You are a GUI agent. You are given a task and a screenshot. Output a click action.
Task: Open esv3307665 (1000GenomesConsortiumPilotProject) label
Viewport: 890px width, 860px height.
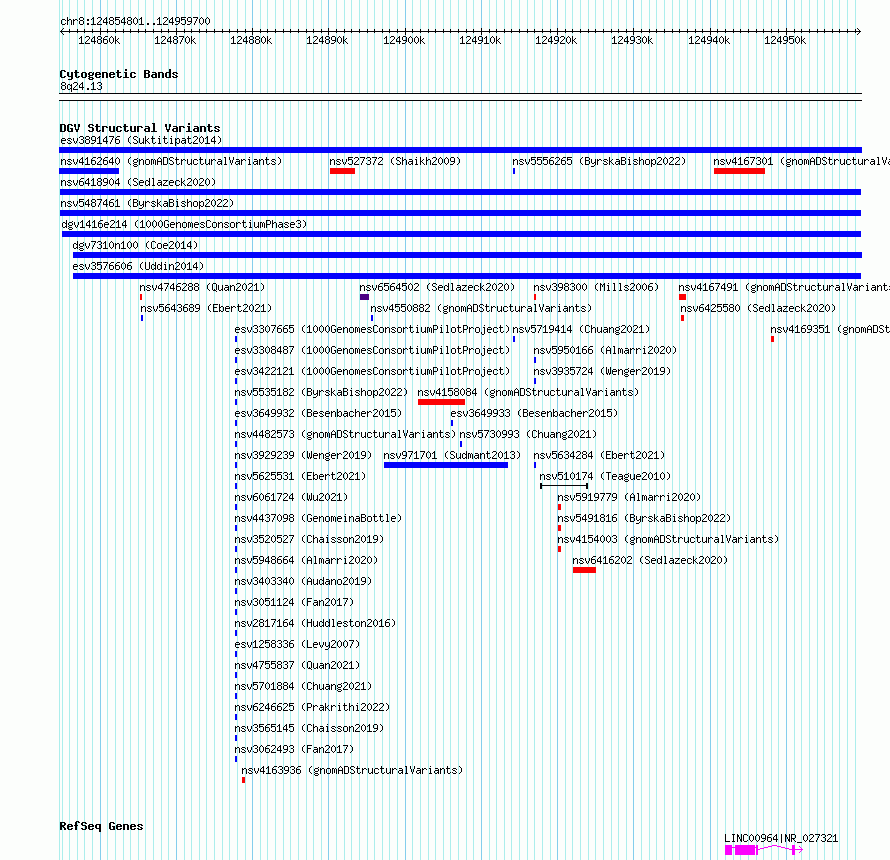372,329
